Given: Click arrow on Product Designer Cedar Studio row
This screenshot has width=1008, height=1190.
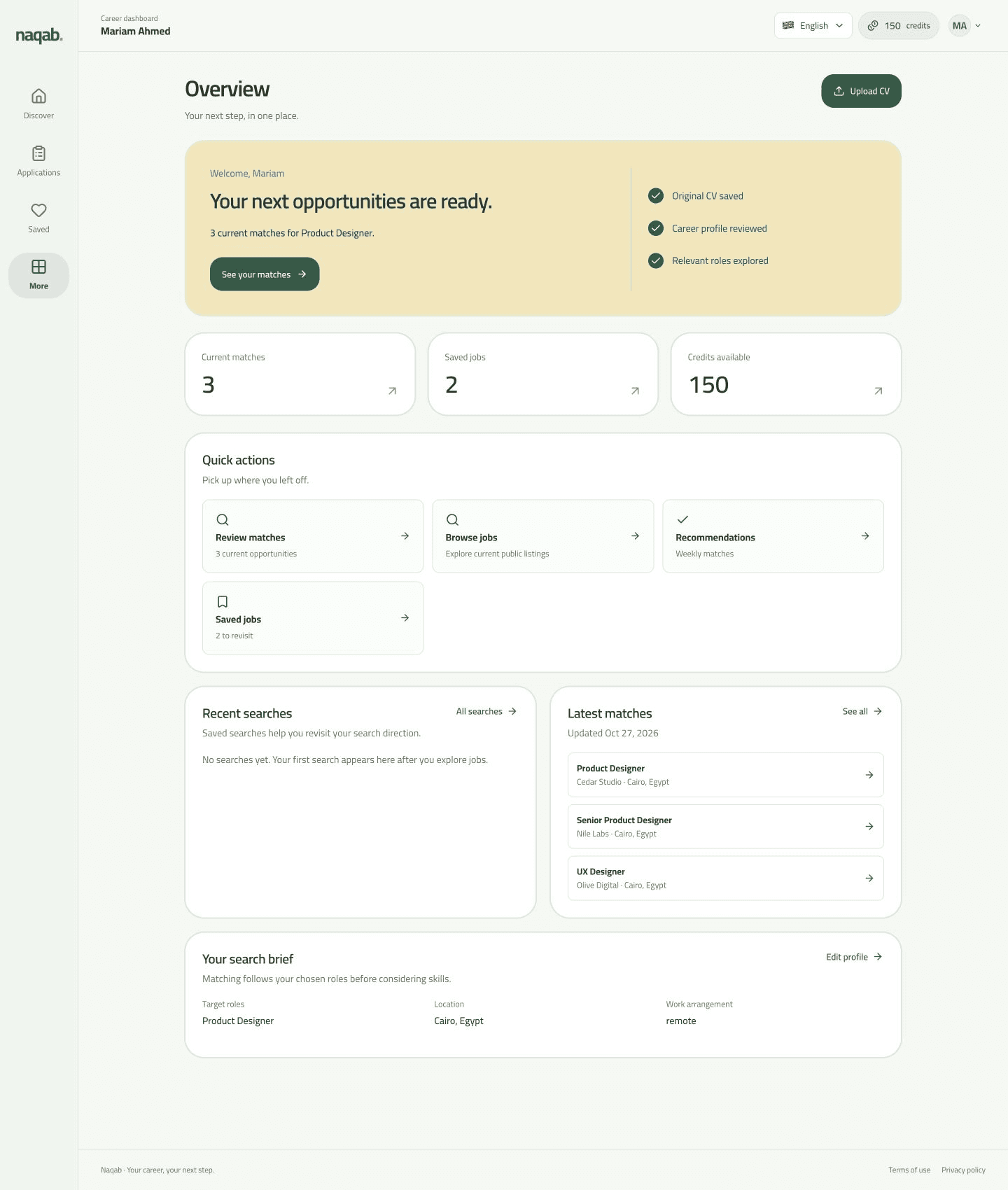Looking at the screenshot, I should tap(869, 775).
